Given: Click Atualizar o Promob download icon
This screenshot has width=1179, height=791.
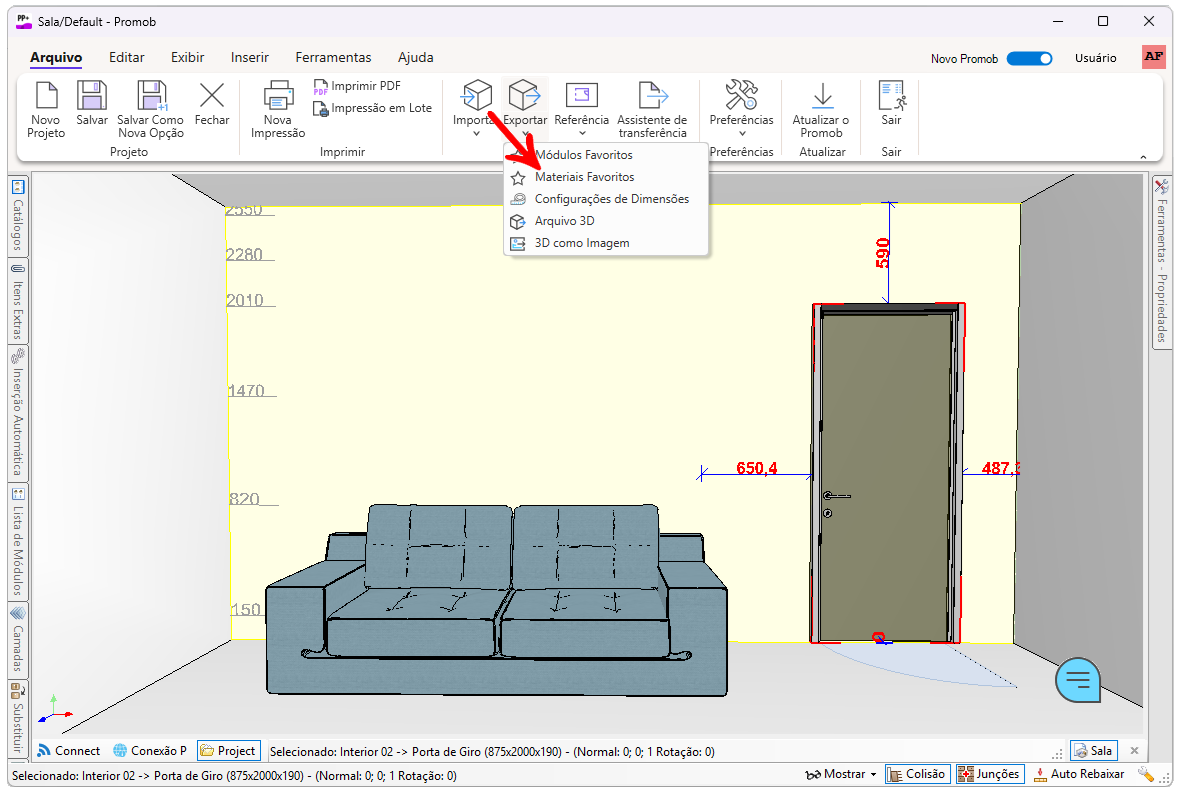Looking at the screenshot, I should pyautogui.click(x=821, y=96).
